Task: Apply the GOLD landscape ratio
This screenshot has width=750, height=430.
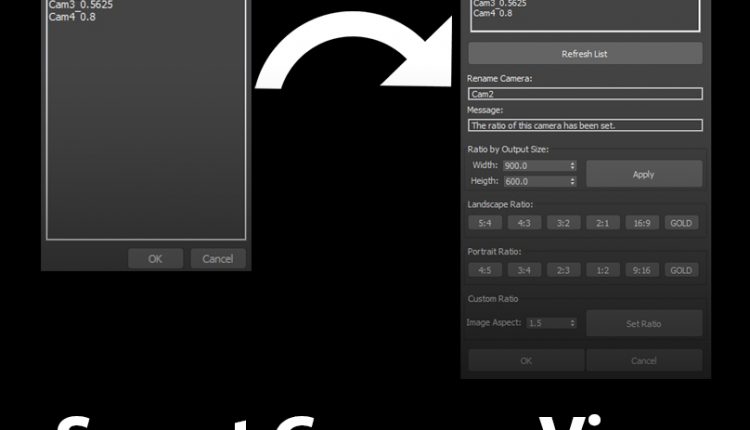Action: tap(682, 223)
